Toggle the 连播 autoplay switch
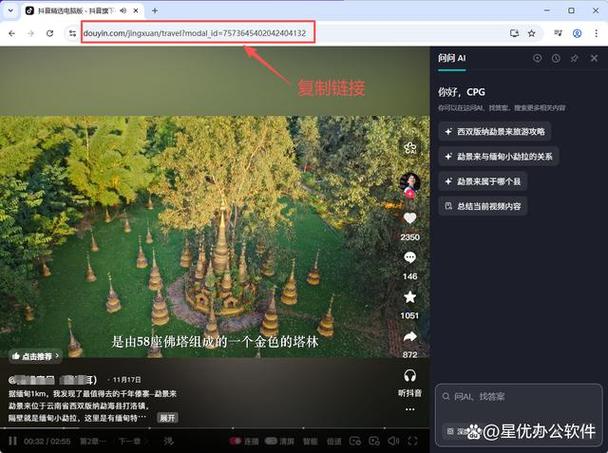The width and height of the screenshot is (608, 453). click(236, 441)
